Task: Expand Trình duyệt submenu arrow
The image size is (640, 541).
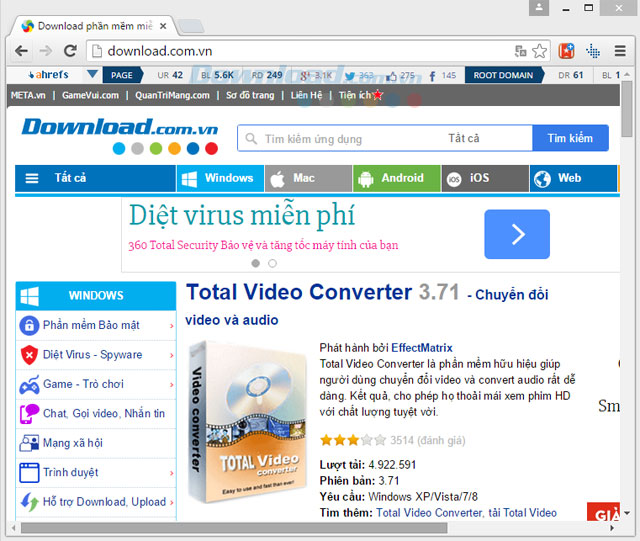Action: click(171, 473)
